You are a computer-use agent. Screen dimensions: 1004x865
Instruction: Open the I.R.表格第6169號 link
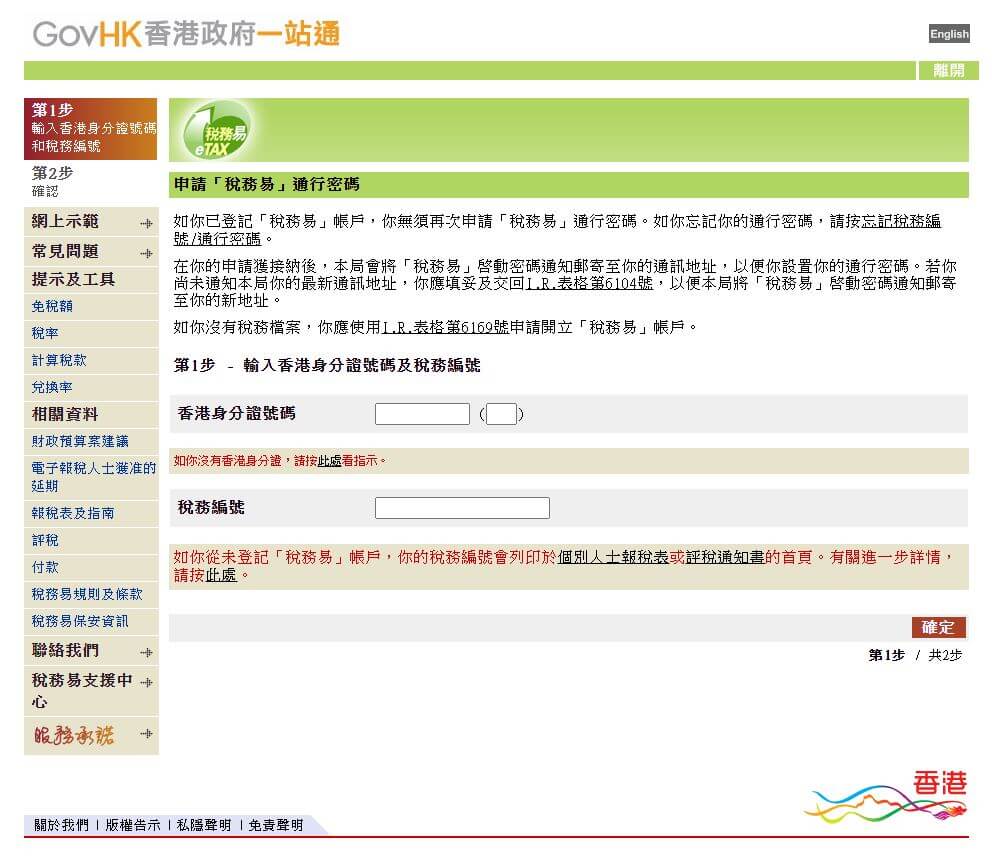pos(446,327)
